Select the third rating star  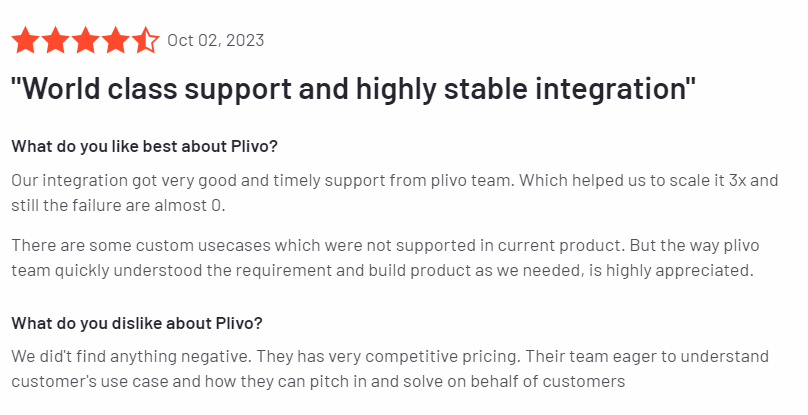(x=86, y=41)
